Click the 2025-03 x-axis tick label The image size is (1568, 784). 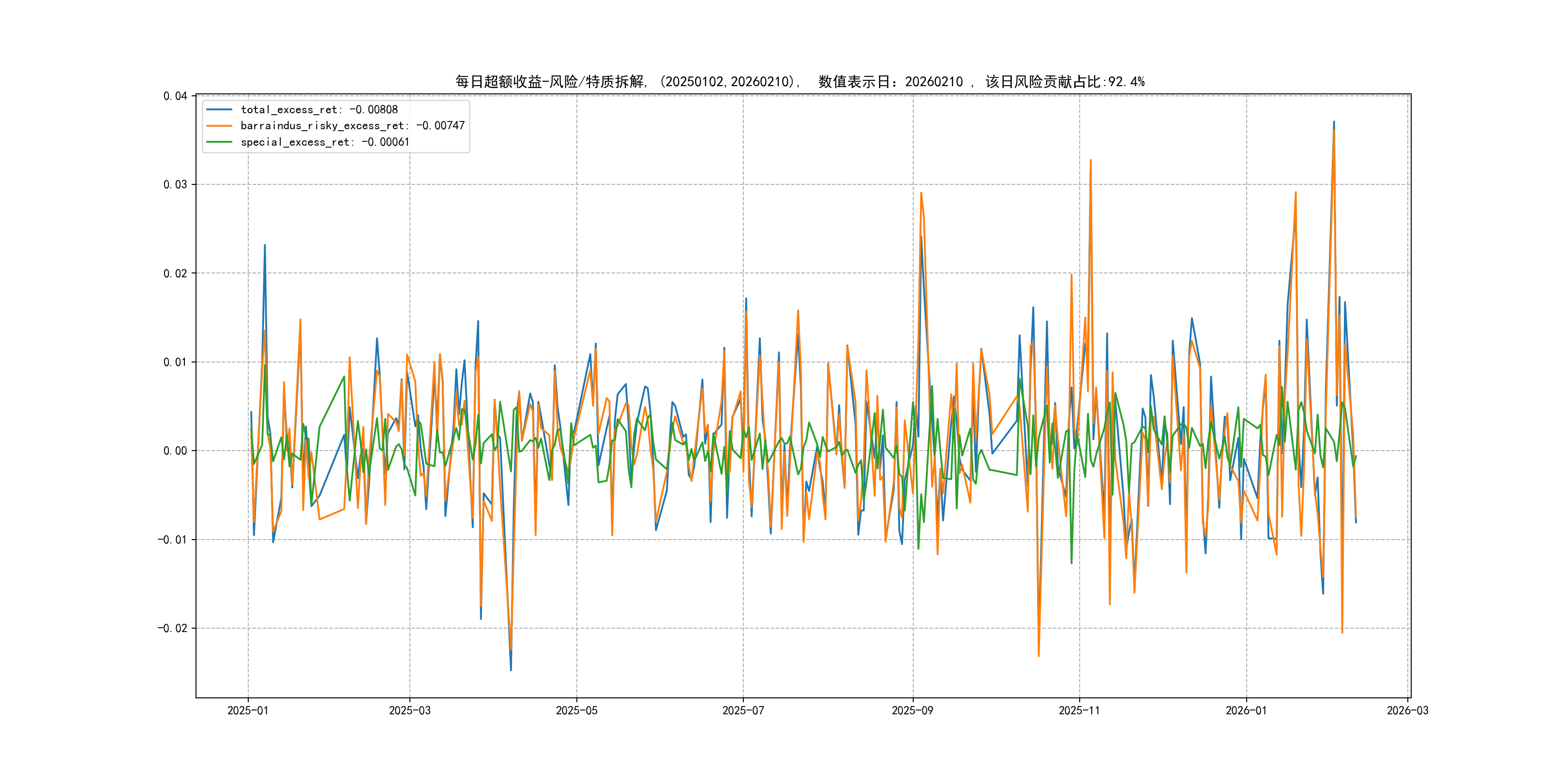409,710
